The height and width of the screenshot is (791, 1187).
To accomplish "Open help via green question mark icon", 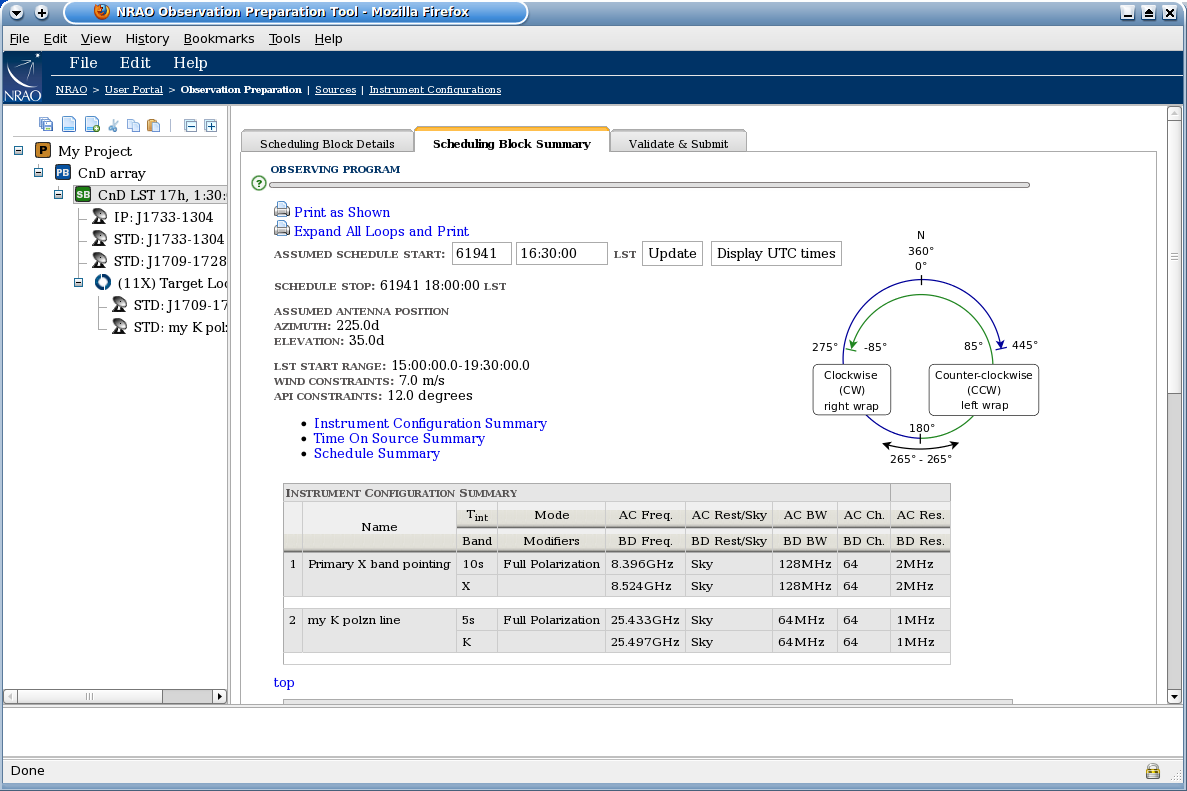I will pos(259,183).
